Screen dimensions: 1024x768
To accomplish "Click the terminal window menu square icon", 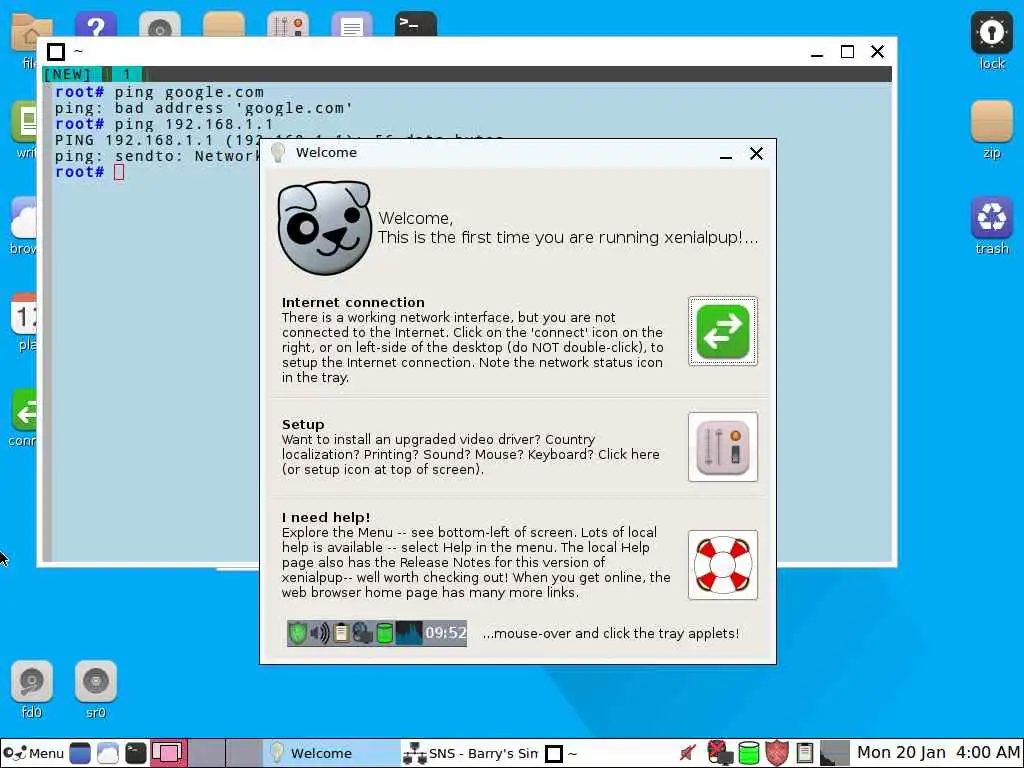I will point(56,52).
